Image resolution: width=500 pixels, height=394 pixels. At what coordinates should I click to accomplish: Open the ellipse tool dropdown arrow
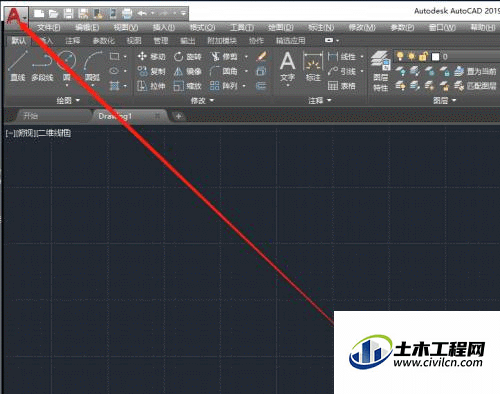point(125,71)
